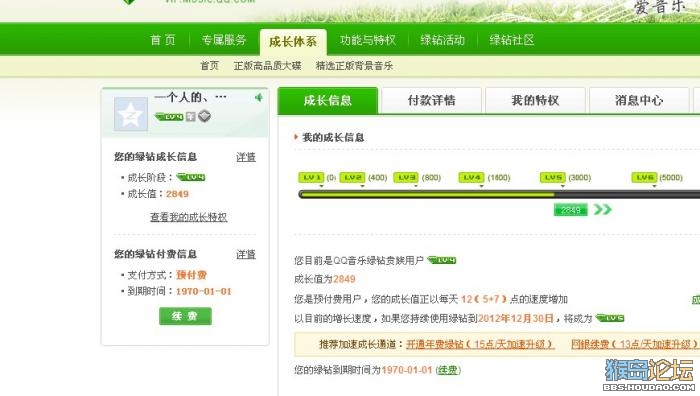Image resolution: width=700 pixels, height=396 pixels.
Task: Open the 功能与特权 navigation item
Action: (367, 40)
